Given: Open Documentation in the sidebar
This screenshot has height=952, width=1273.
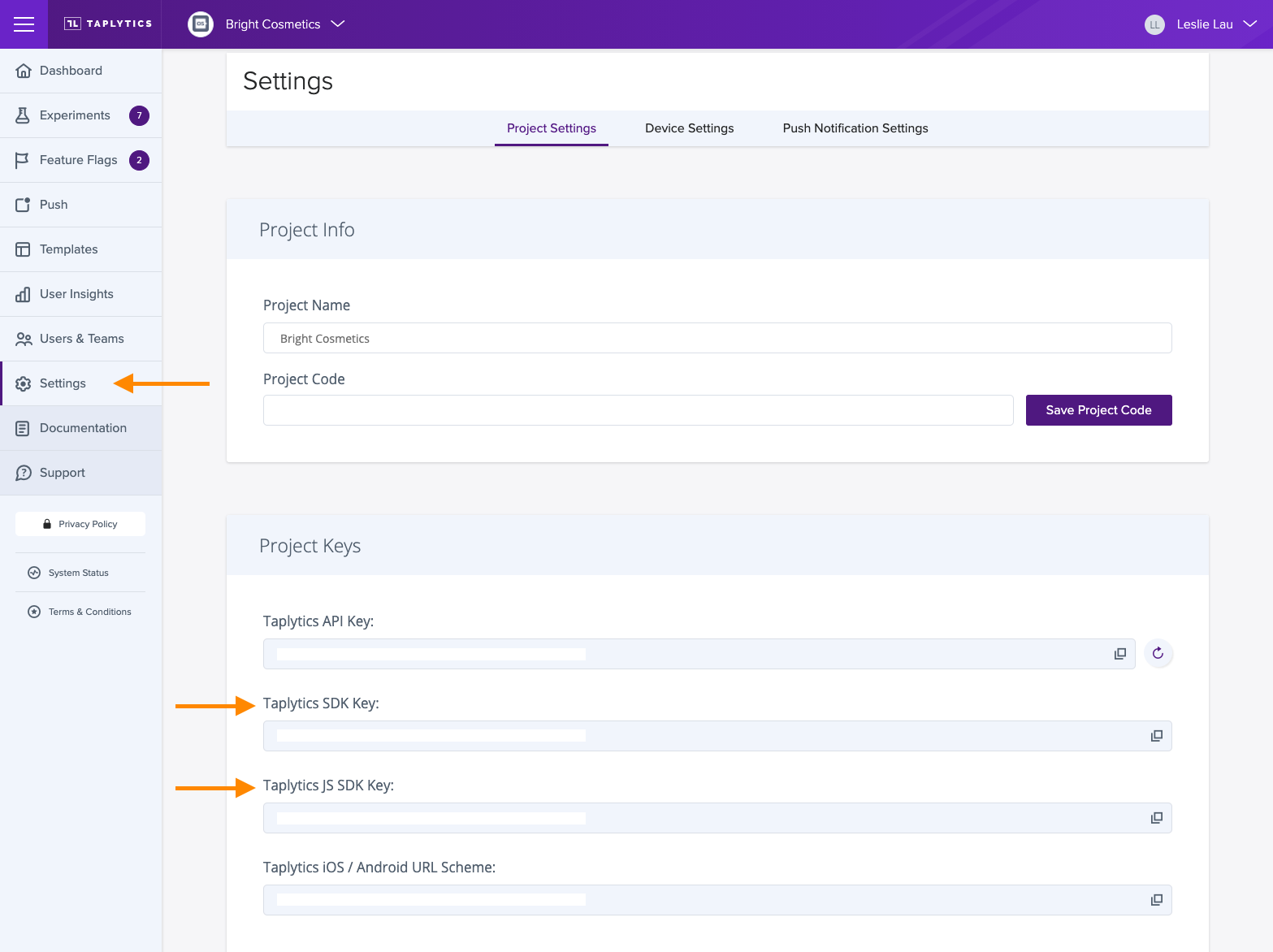Looking at the screenshot, I should point(81,428).
